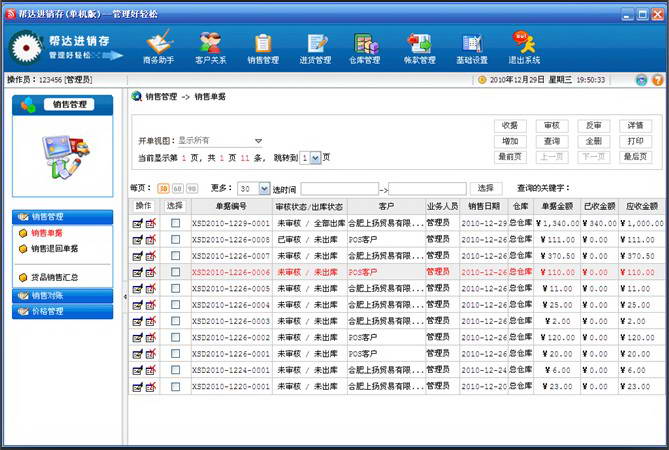Go to 最前页 button
This screenshot has height=450, width=669.
510,157
